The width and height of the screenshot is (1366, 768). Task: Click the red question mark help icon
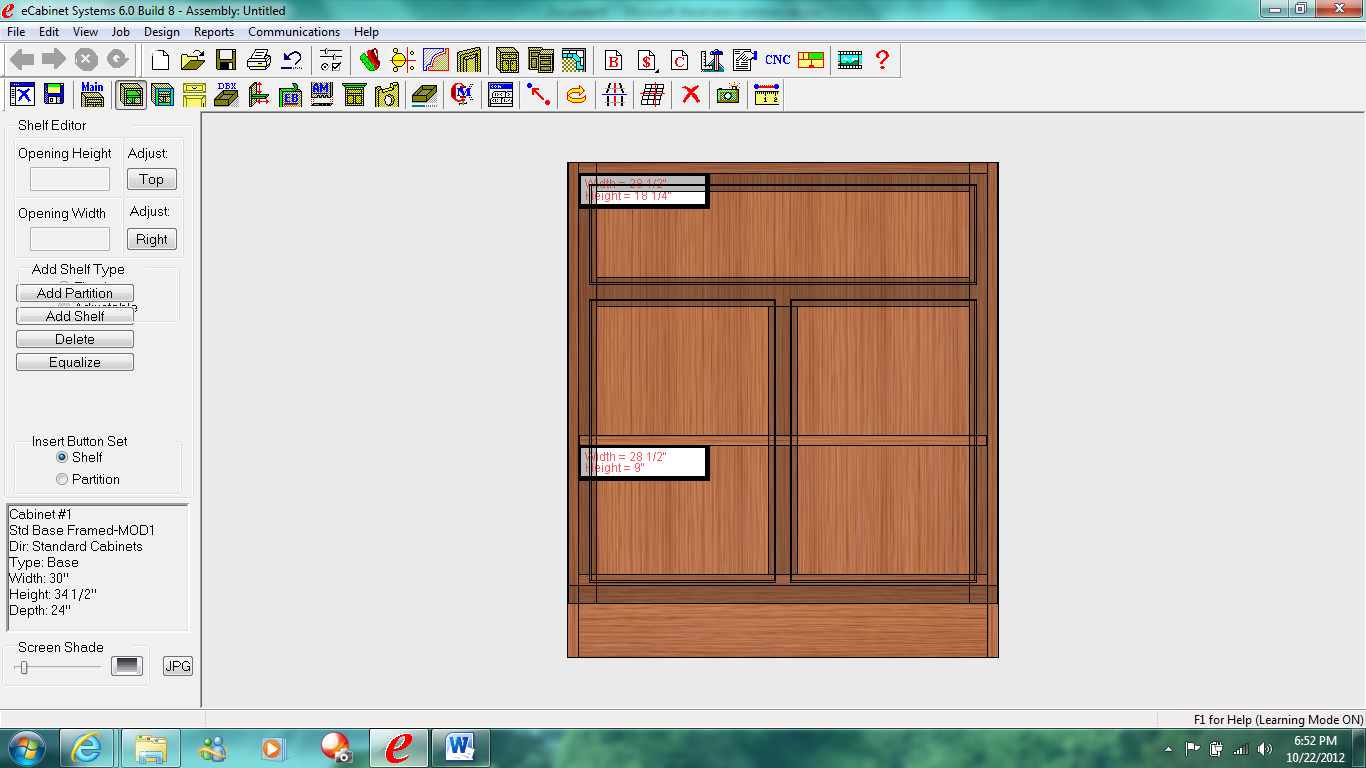pos(882,60)
